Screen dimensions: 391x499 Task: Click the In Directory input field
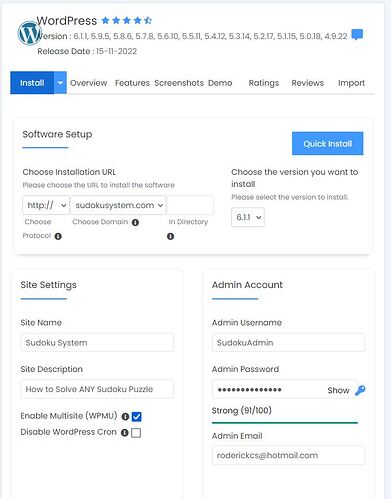[190, 205]
